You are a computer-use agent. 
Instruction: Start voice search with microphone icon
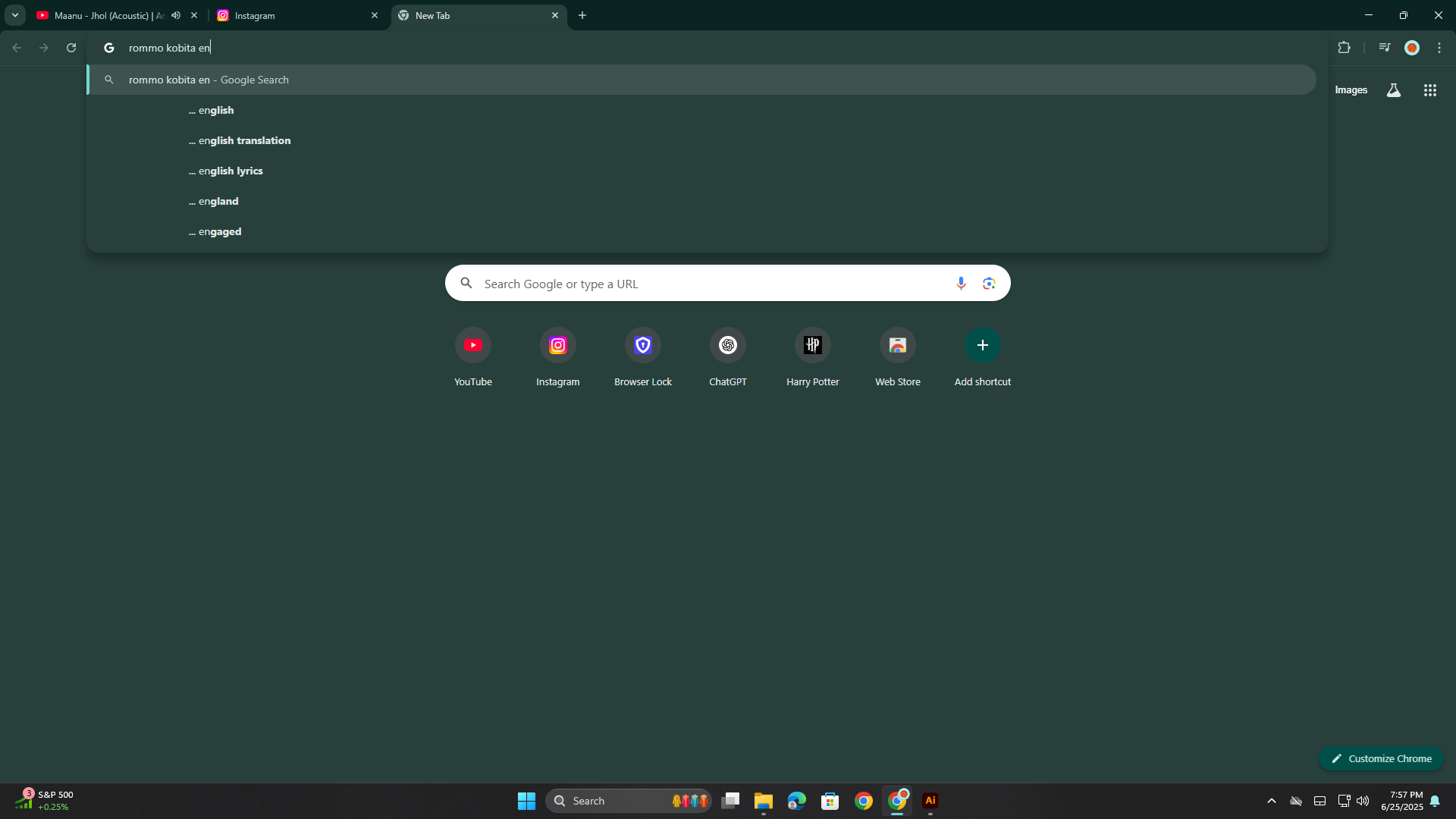[961, 284]
